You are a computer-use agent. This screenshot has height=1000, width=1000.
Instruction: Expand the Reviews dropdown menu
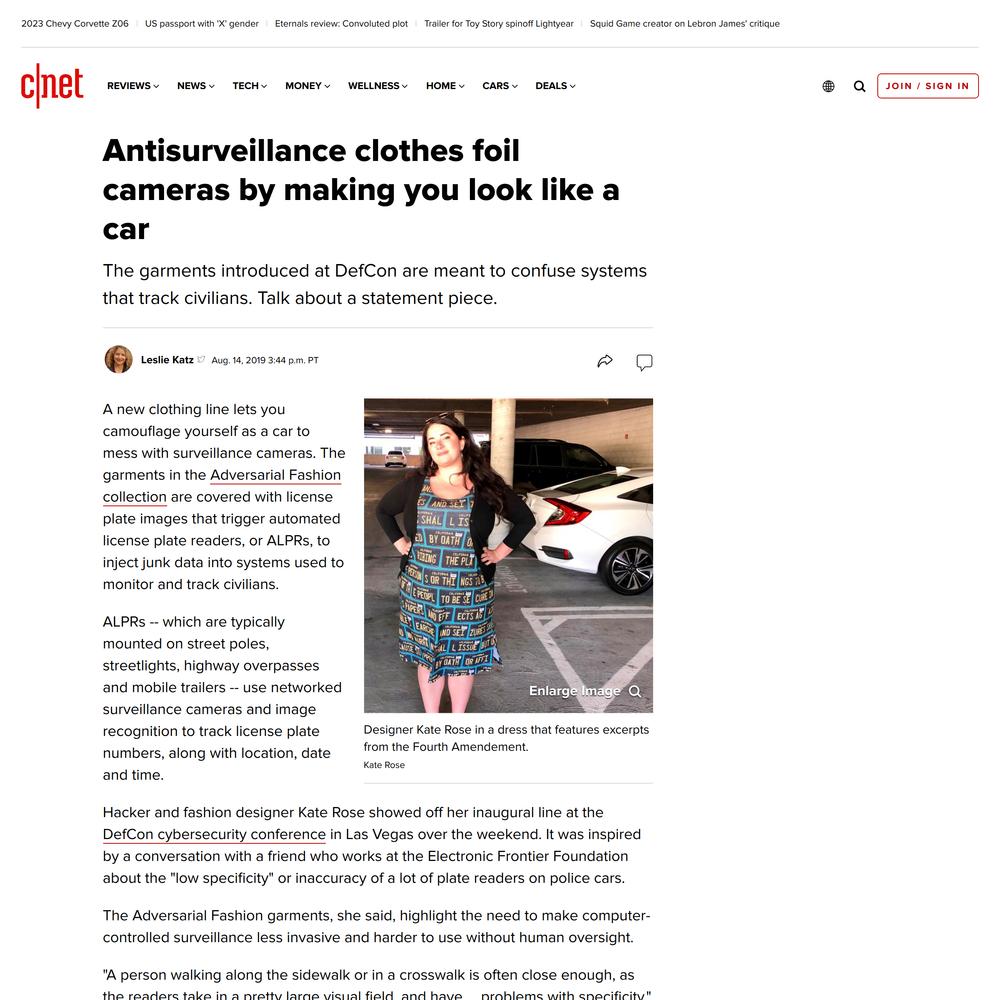pyautogui.click(x=133, y=85)
